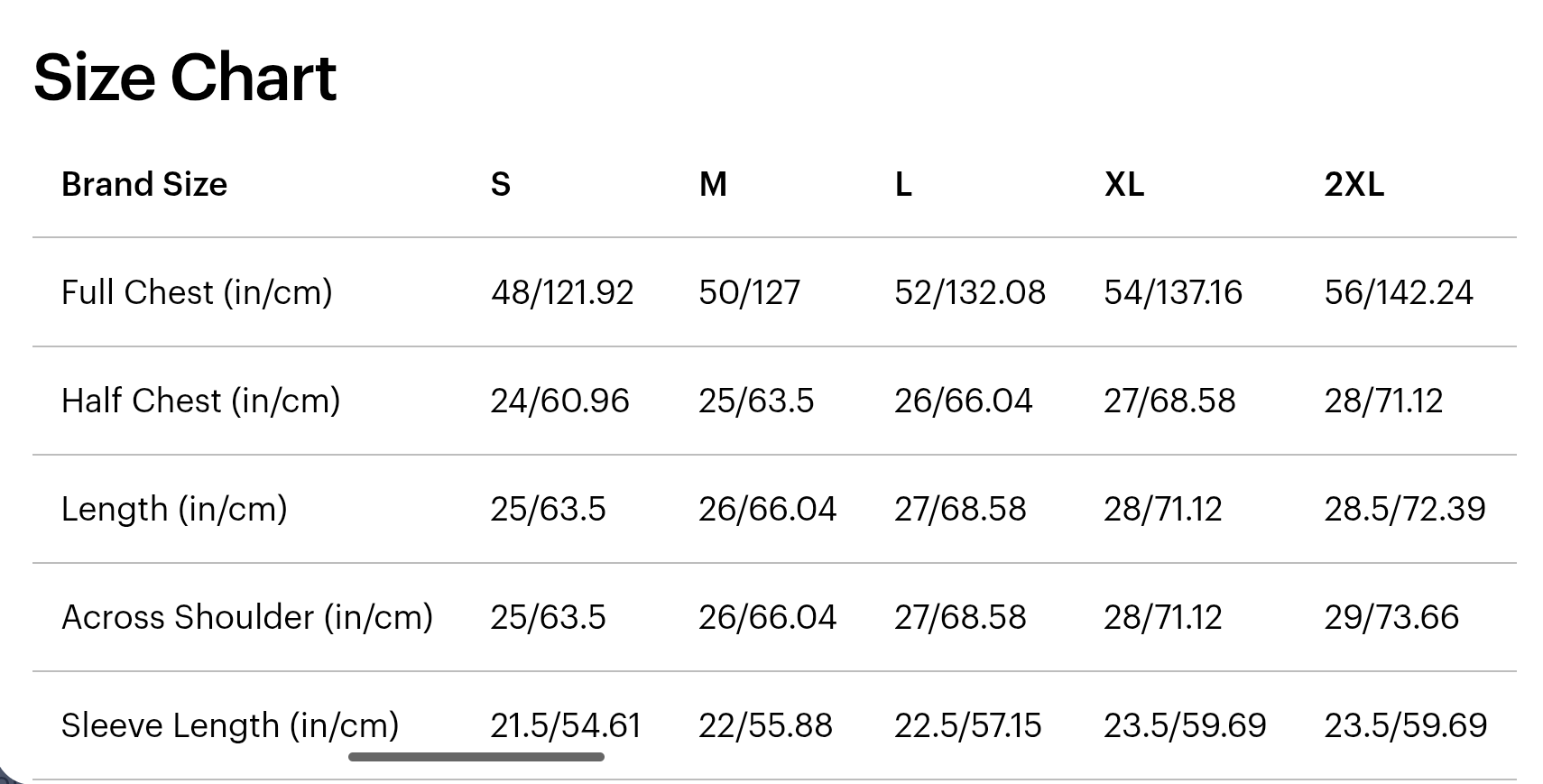Select the Across Shoulder (in/cm) row label
The width and height of the screenshot is (1543, 784).
click(247, 617)
